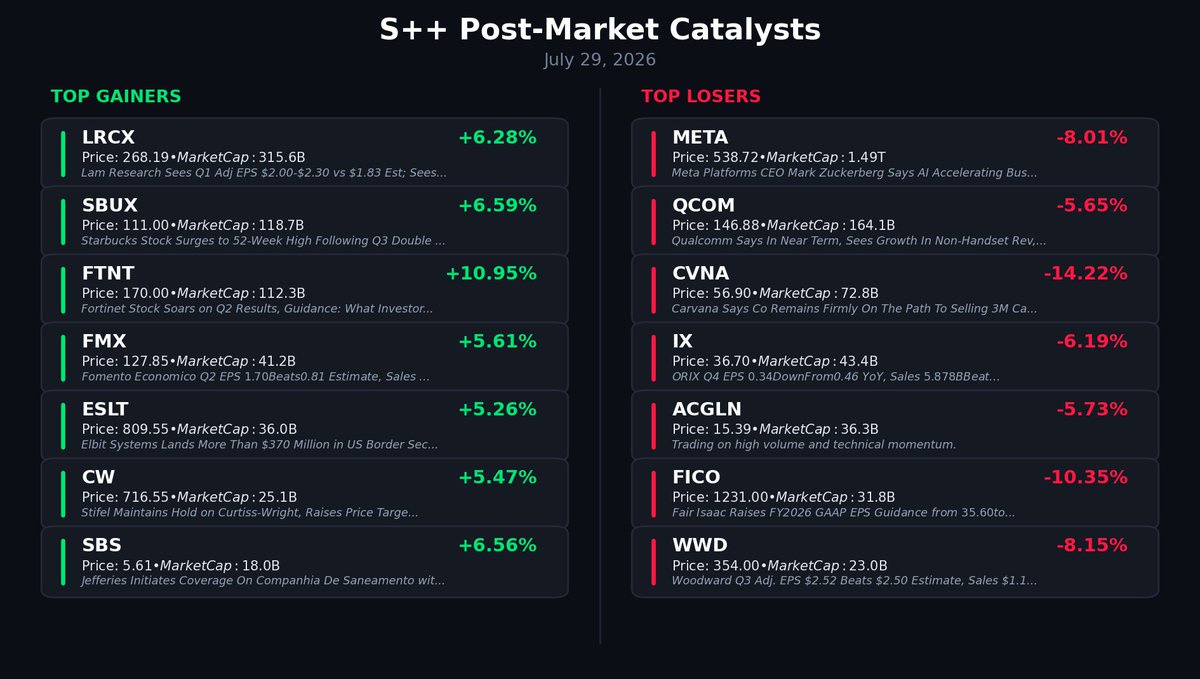Viewport: 1200px width, 679px height.
Task: Select the SBUX ticker symbol
Action: click(x=110, y=205)
